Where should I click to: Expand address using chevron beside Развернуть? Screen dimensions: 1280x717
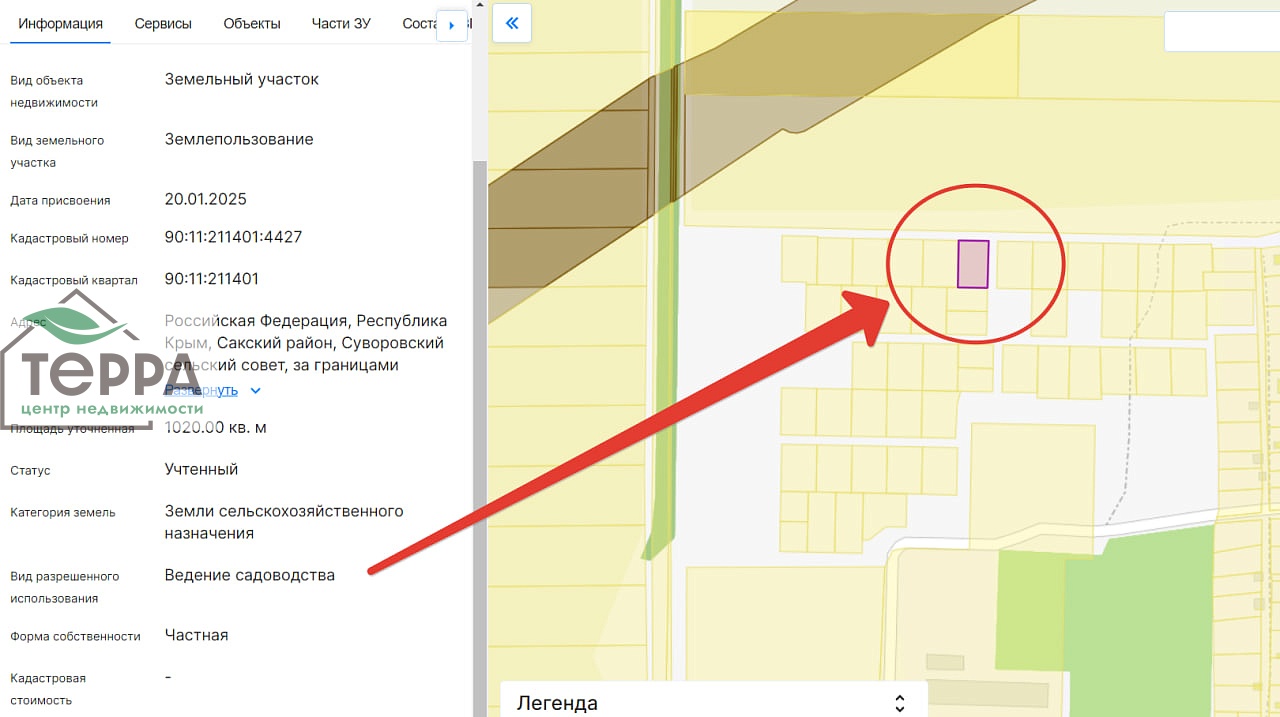click(x=255, y=390)
